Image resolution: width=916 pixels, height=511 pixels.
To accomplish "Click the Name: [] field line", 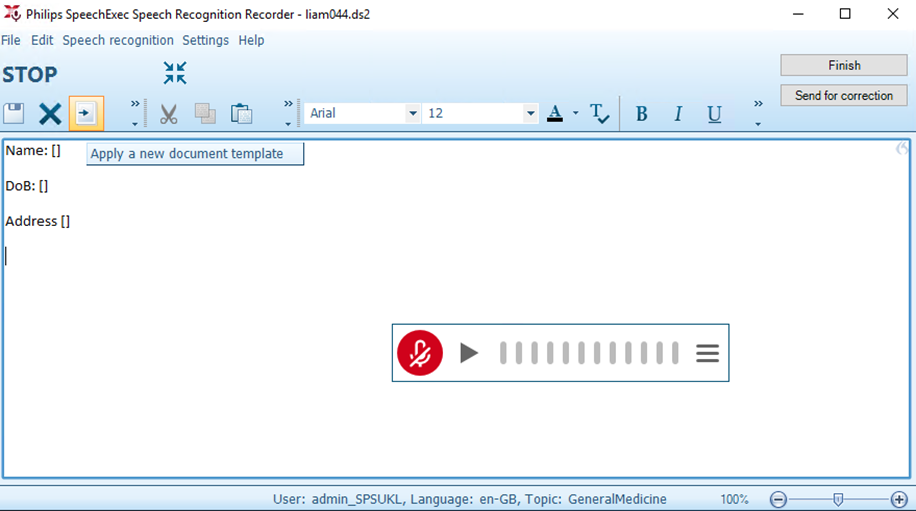I will [33, 151].
